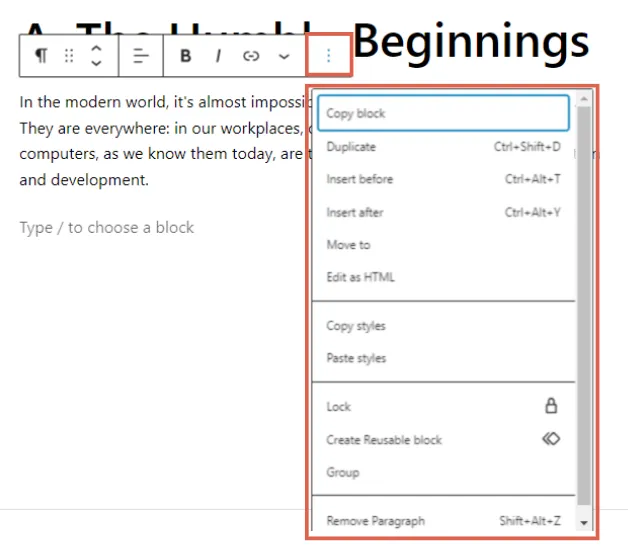Click the paragraph text starting 'In the modern world'
The width and height of the screenshot is (631, 555).
(x=164, y=141)
